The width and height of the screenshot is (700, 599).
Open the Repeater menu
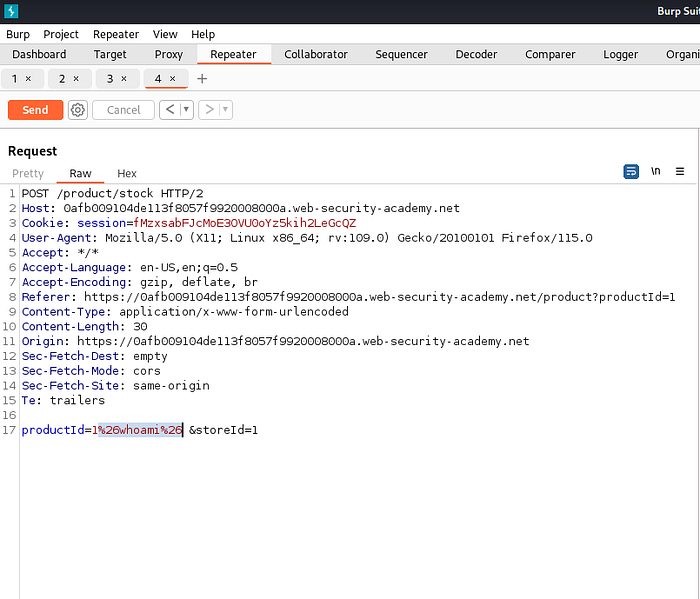tap(116, 34)
